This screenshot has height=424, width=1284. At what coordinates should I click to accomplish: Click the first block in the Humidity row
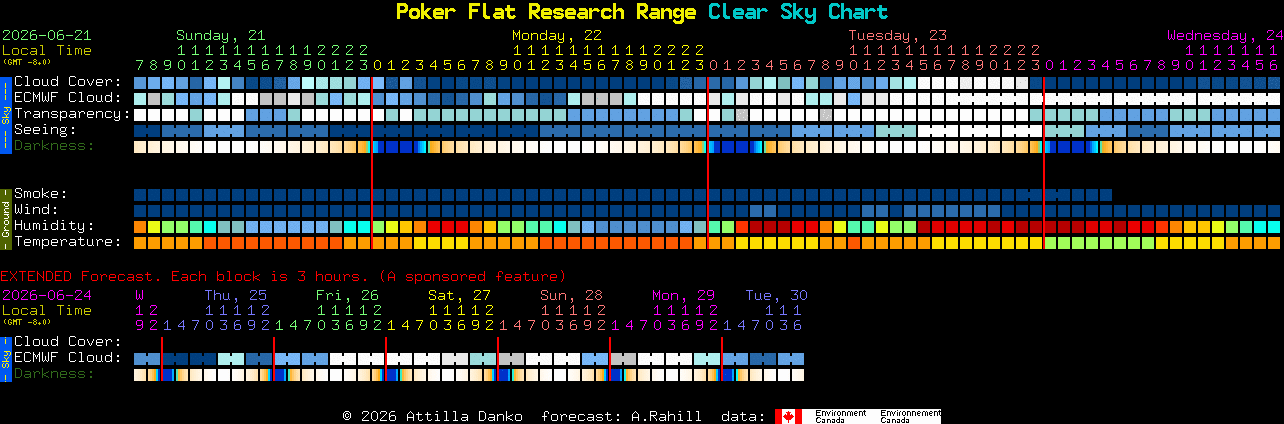pos(140,226)
